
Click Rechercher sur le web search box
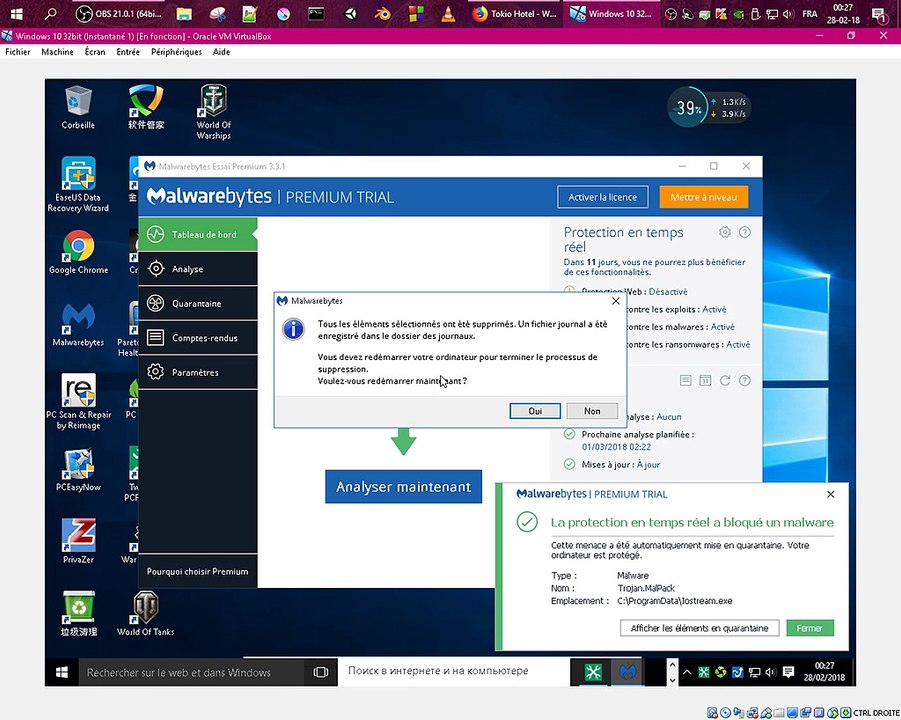click(x=191, y=672)
